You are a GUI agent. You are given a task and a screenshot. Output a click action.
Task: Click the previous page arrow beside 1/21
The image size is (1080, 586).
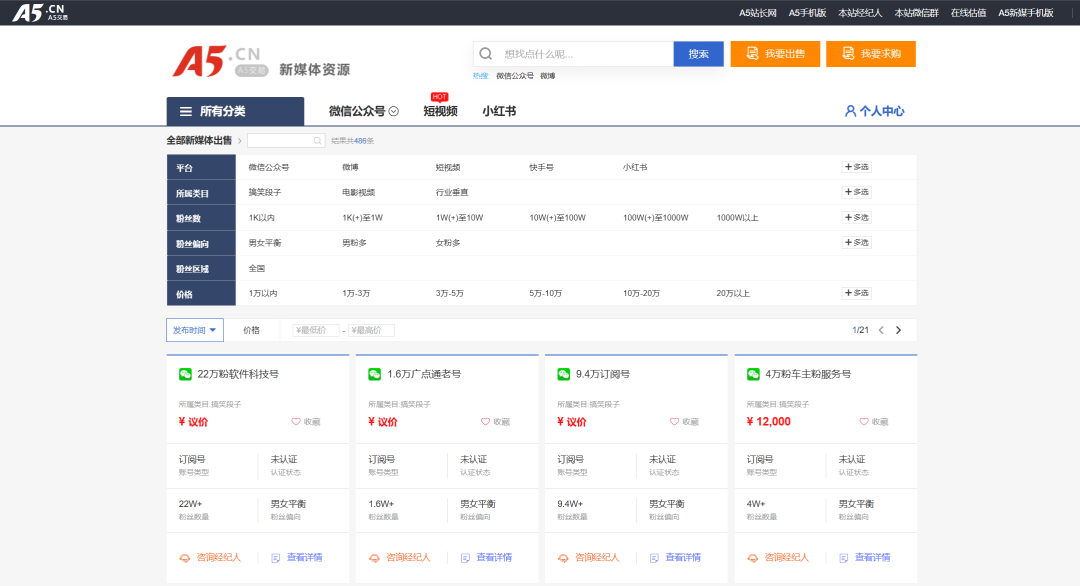[881, 330]
